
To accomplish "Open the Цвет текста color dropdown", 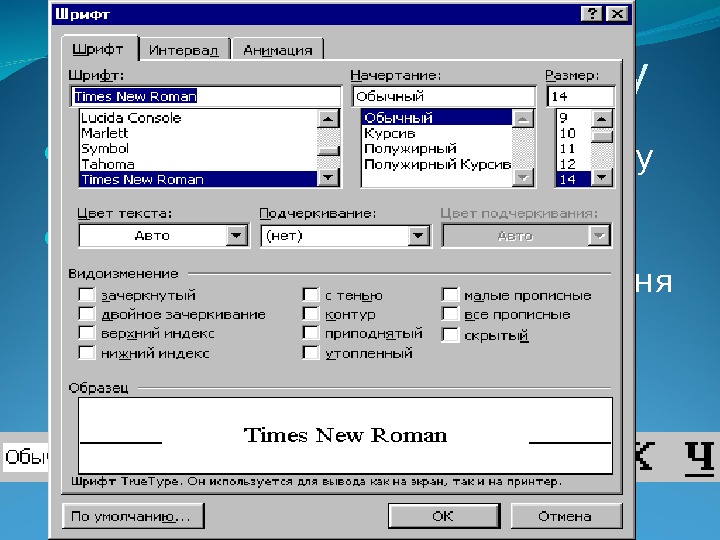I will [236, 236].
